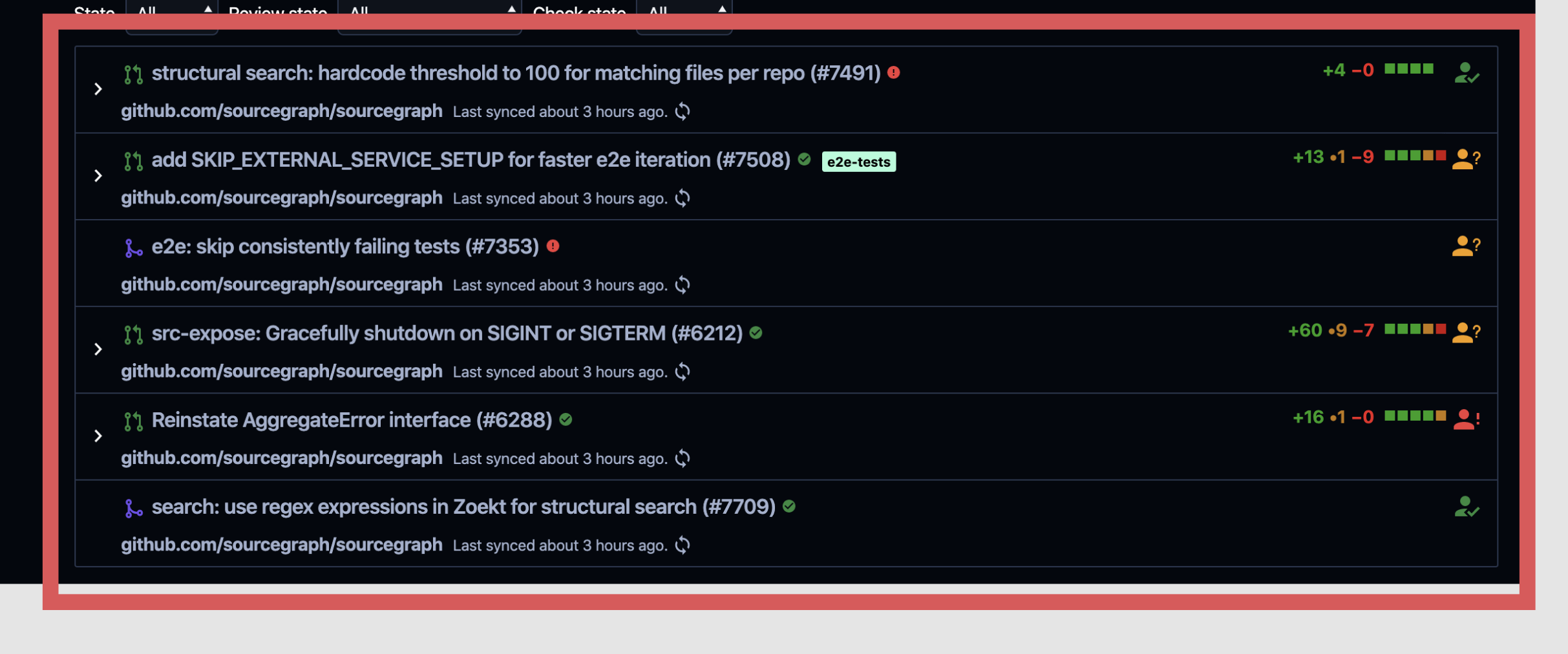The height and width of the screenshot is (654, 1568).
Task: Click the open pull request icon for #7491
Action: pos(133,75)
